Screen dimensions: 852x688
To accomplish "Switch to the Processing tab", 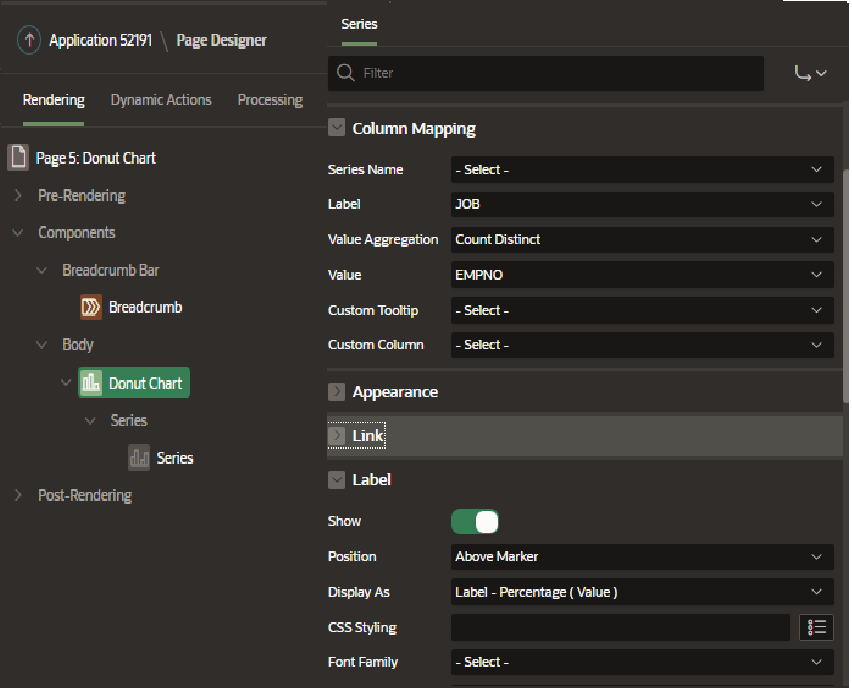I will 270,100.
